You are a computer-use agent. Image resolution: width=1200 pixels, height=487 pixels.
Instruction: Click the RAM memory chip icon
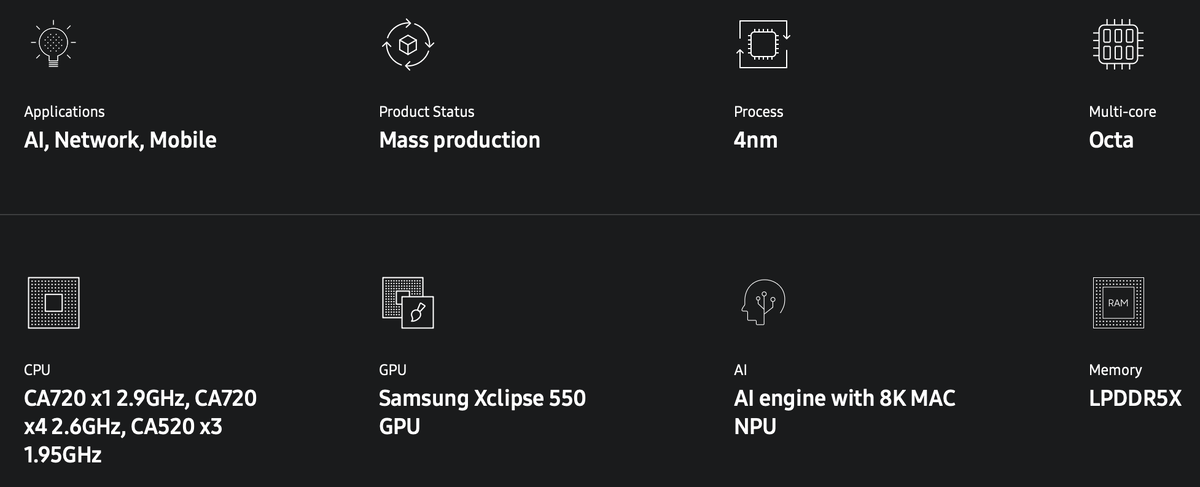click(1118, 301)
